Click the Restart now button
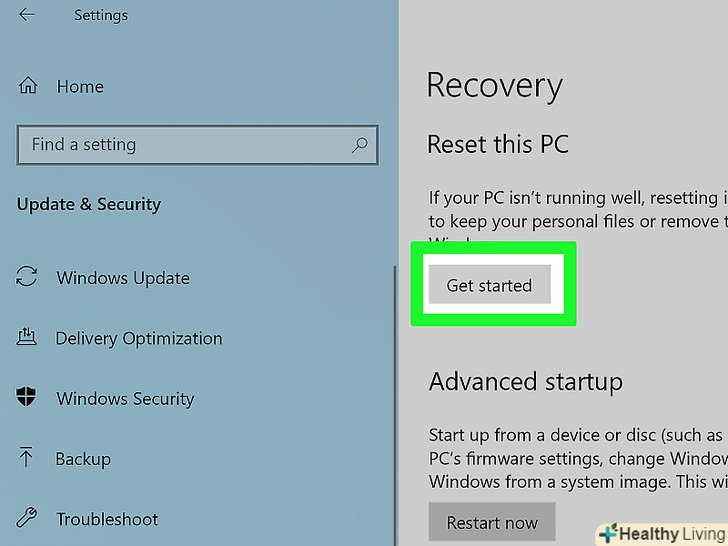 click(492, 522)
